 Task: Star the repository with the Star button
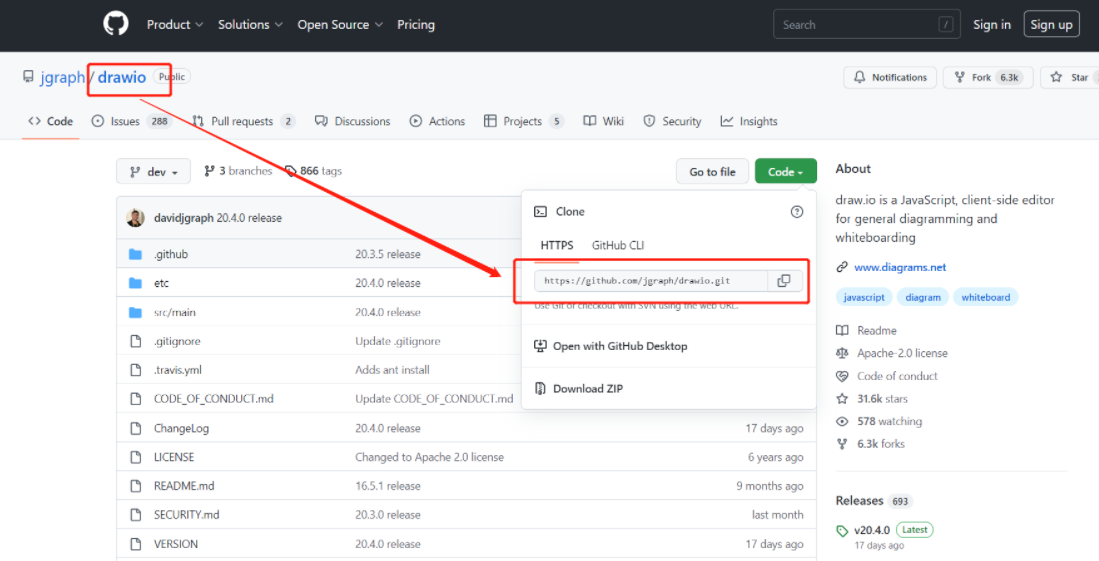point(1070,77)
